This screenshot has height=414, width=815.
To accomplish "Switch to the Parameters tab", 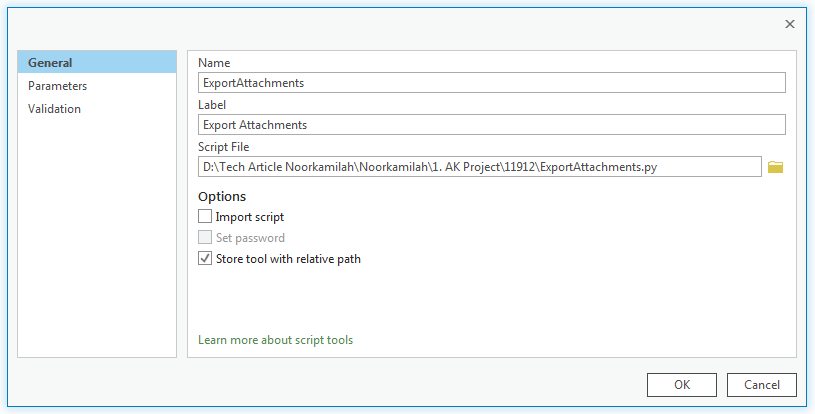I will (x=97, y=86).
